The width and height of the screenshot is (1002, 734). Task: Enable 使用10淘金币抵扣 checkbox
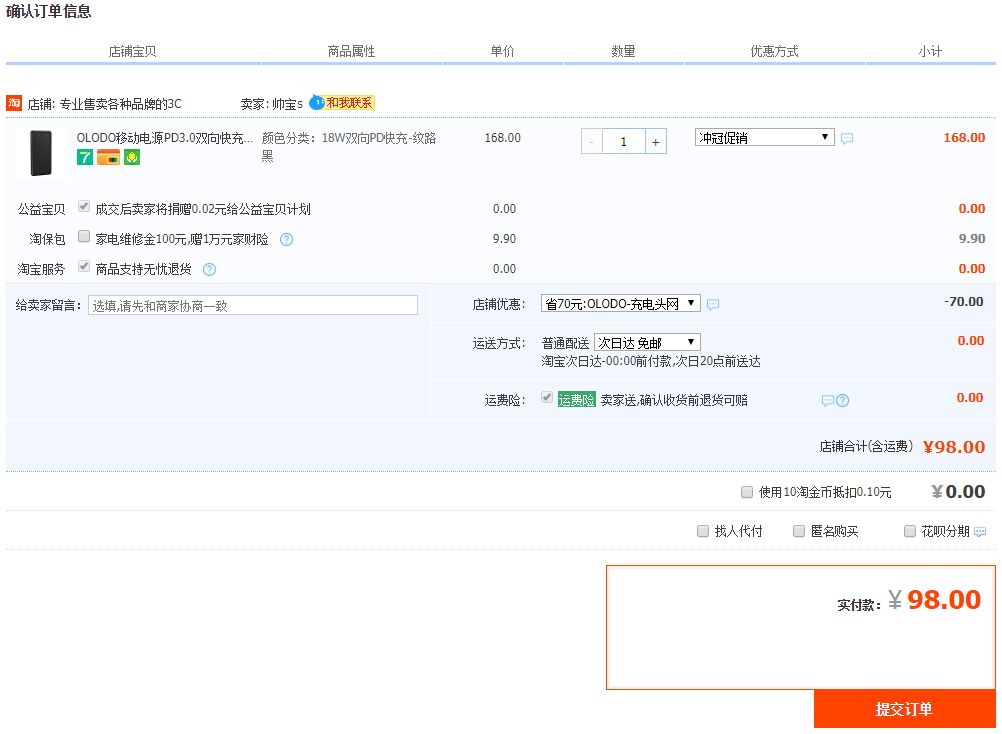747,492
